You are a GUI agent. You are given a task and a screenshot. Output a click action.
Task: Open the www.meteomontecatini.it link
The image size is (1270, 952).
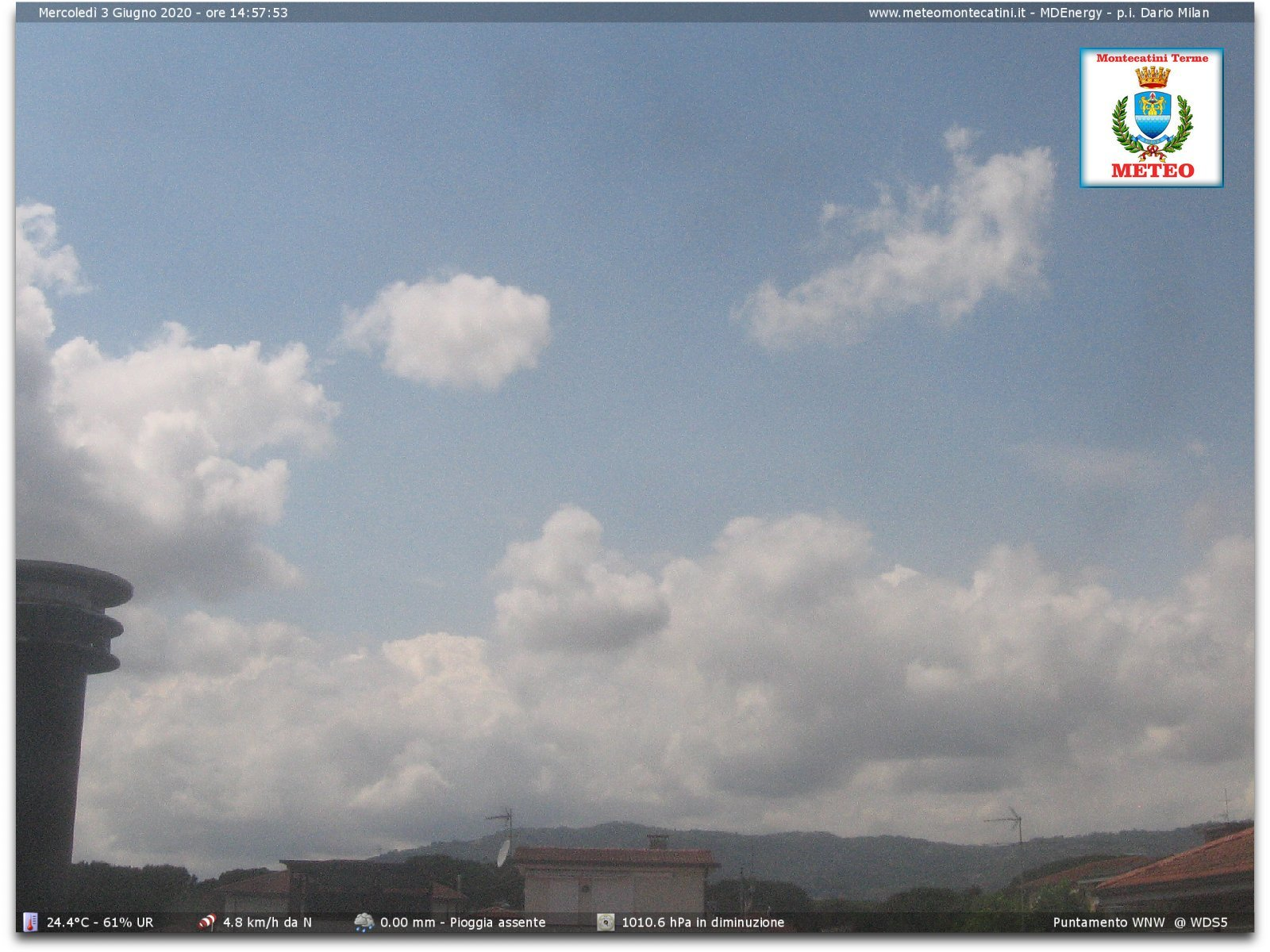coord(946,13)
